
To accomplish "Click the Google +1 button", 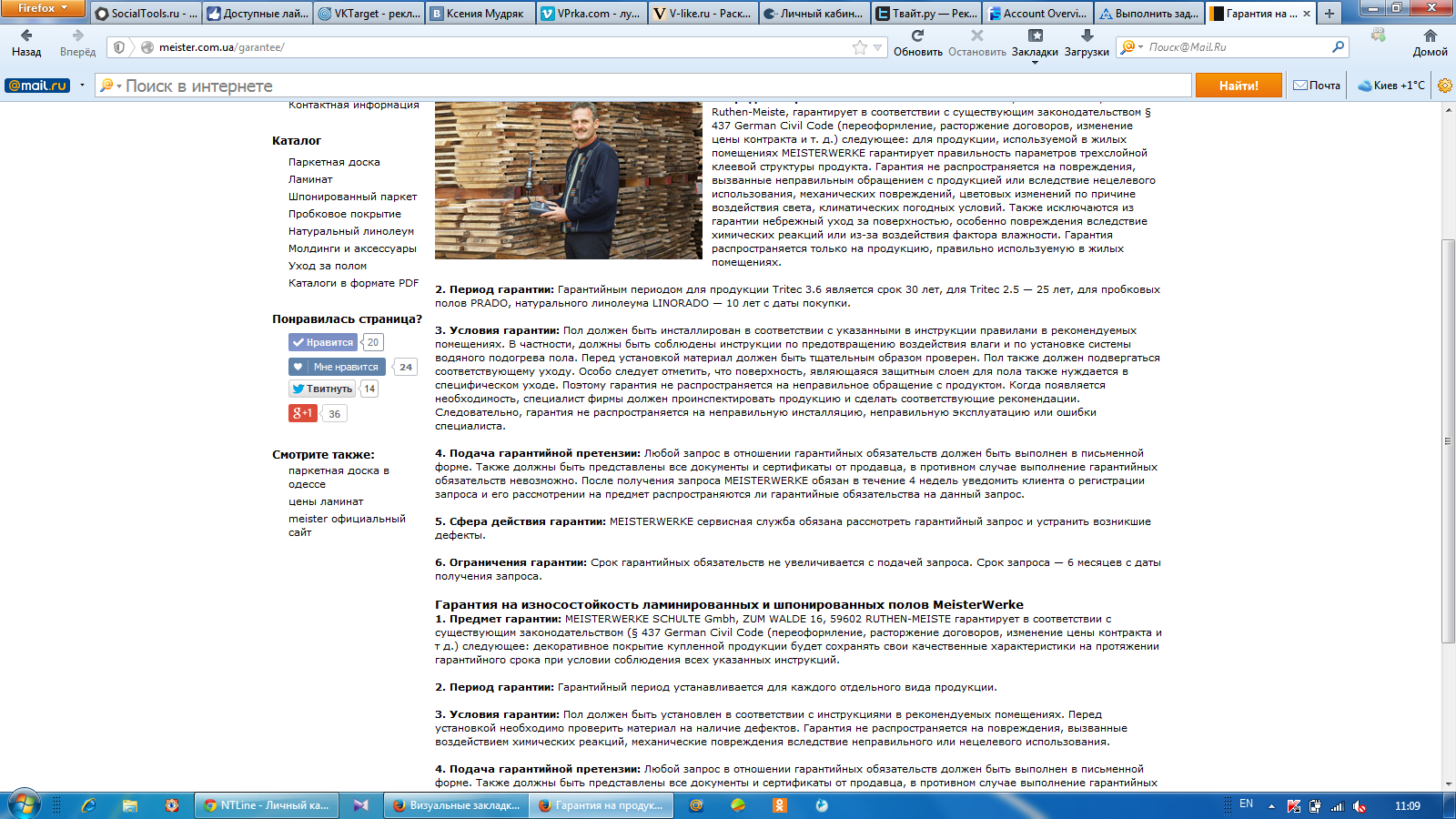I will 303,413.
